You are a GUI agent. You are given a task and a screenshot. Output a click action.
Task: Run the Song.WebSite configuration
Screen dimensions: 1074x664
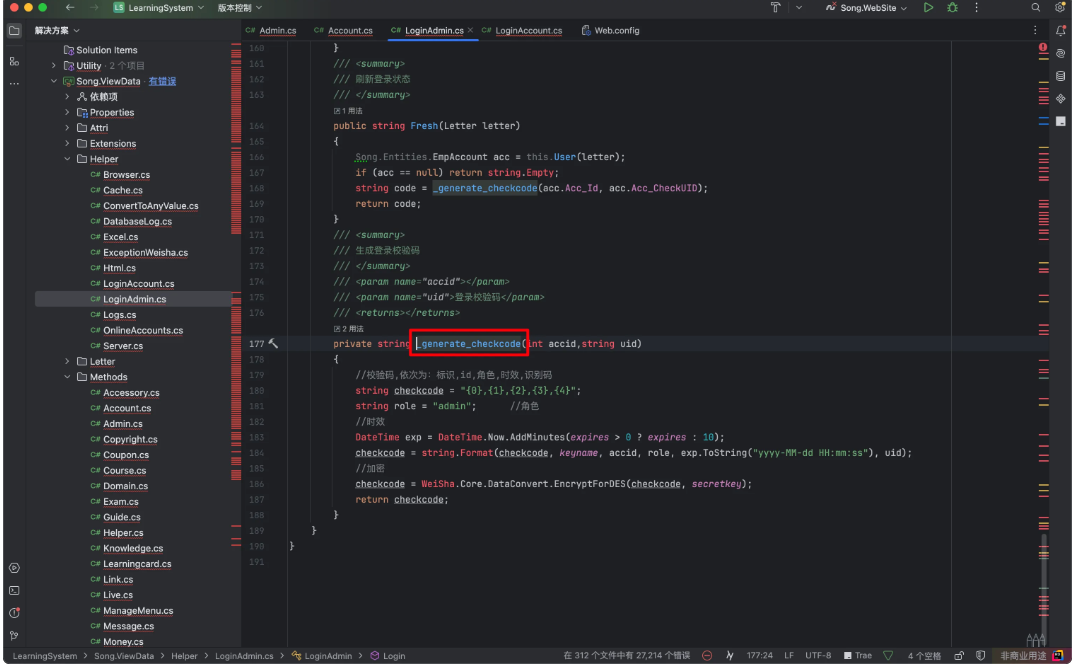click(928, 8)
